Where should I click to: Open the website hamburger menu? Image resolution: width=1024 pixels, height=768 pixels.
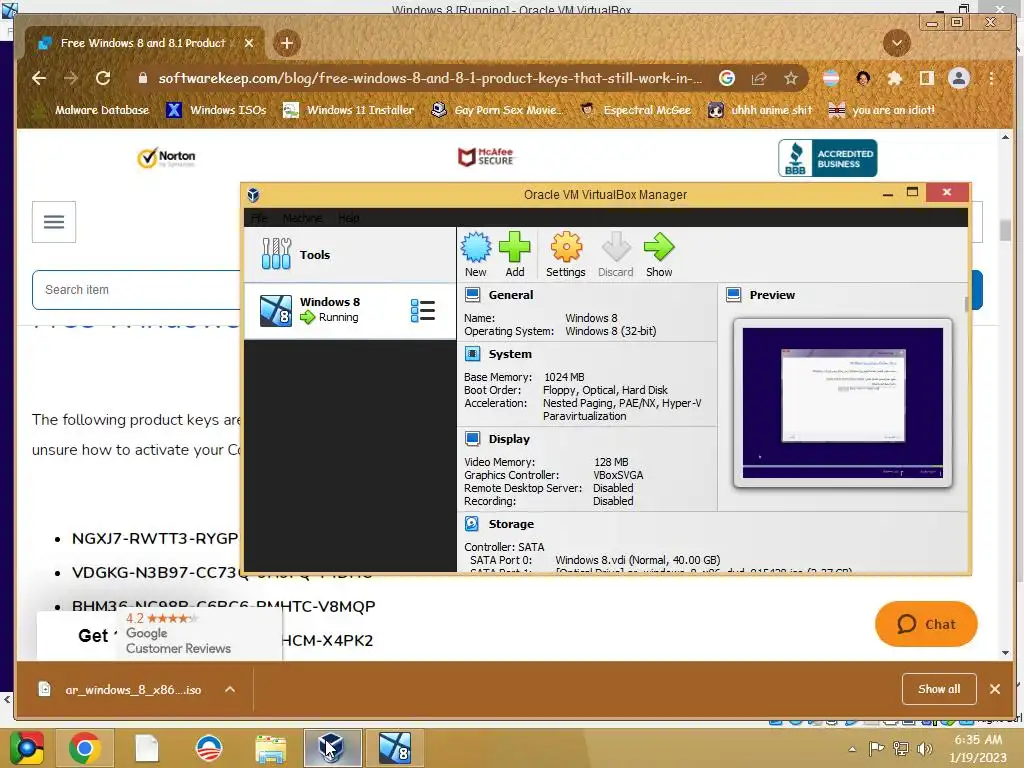[x=54, y=222]
